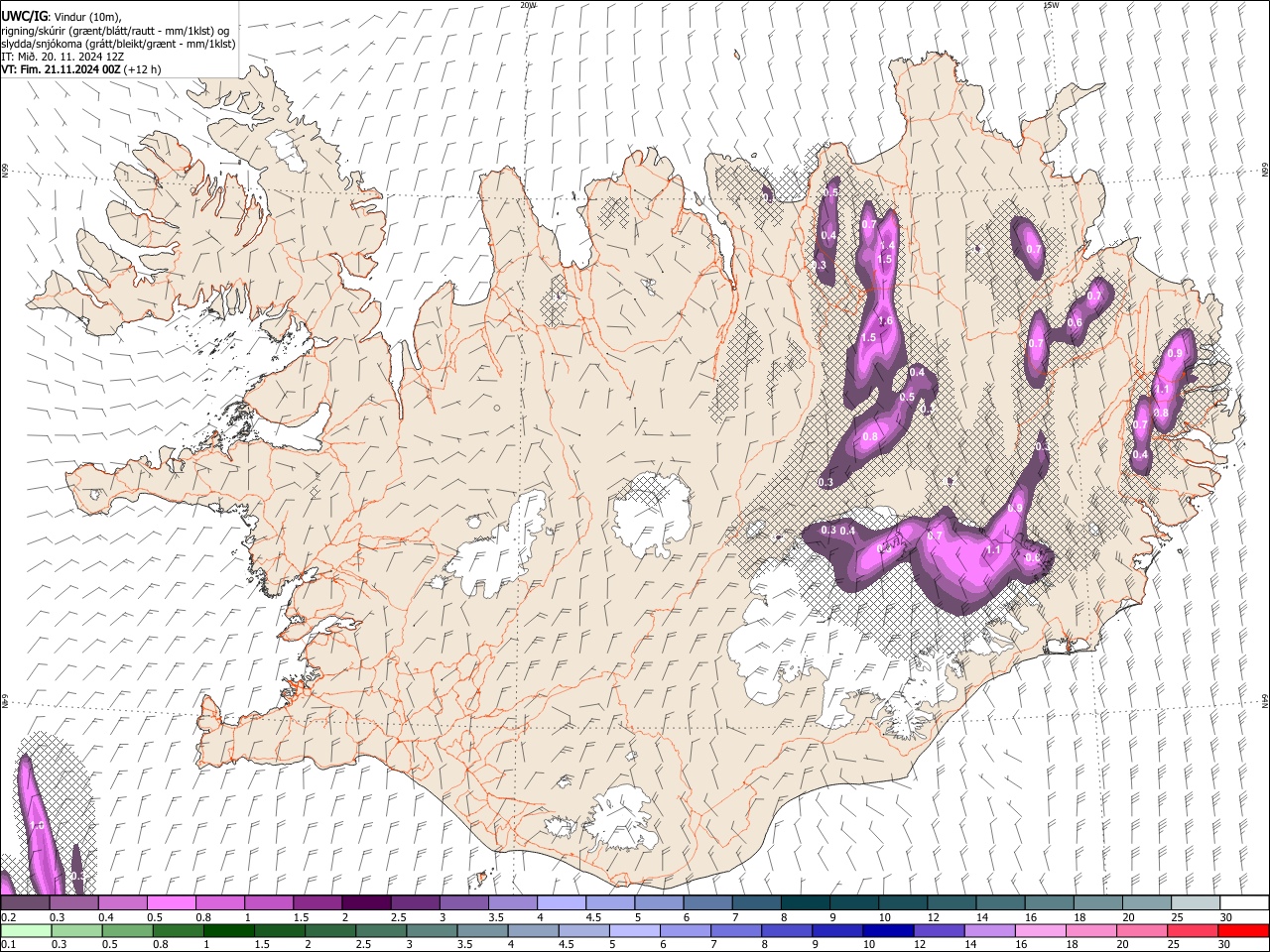Click the 'VT: Fim. 21.11.2024 00Z' valid time text
Image resolution: width=1270 pixels, height=952 pixels.
click(61, 69)
